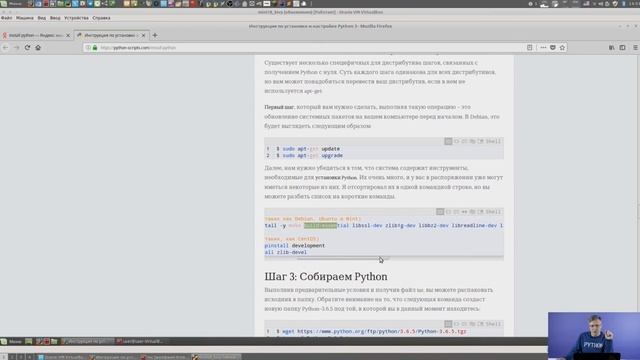The width and height of the screenshot is (640, 360).
Task: Click show desktop icon in guest panel
Action: pos(28,341)
